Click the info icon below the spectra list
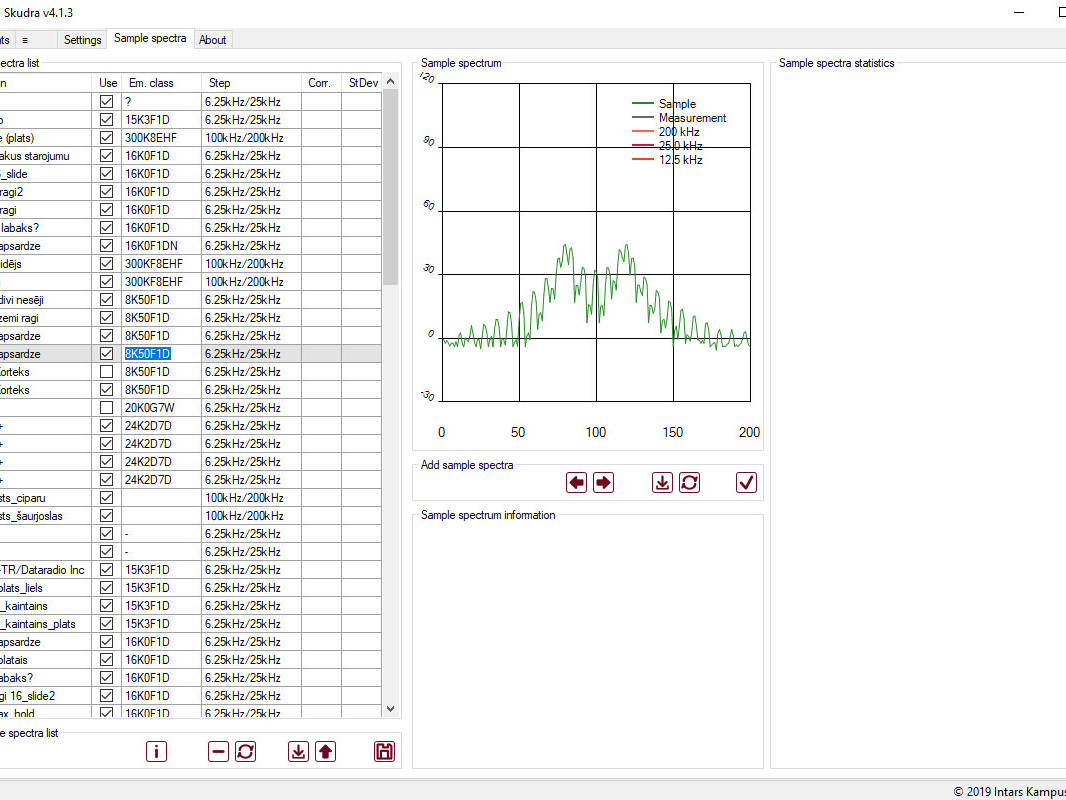This screenshot has width=1066, height=800. point(156,751)
